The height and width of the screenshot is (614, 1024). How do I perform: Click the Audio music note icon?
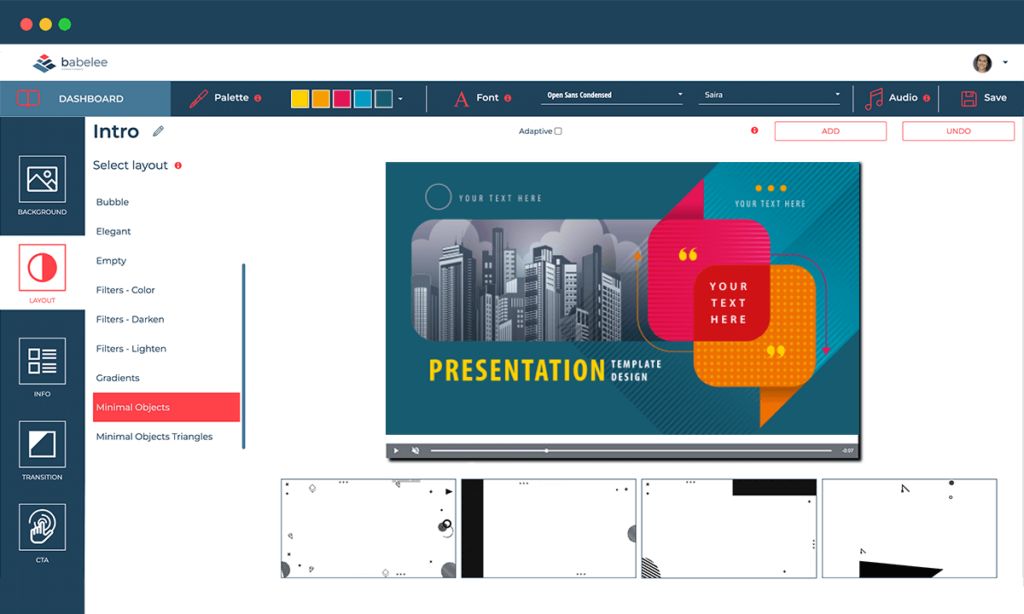875,98
